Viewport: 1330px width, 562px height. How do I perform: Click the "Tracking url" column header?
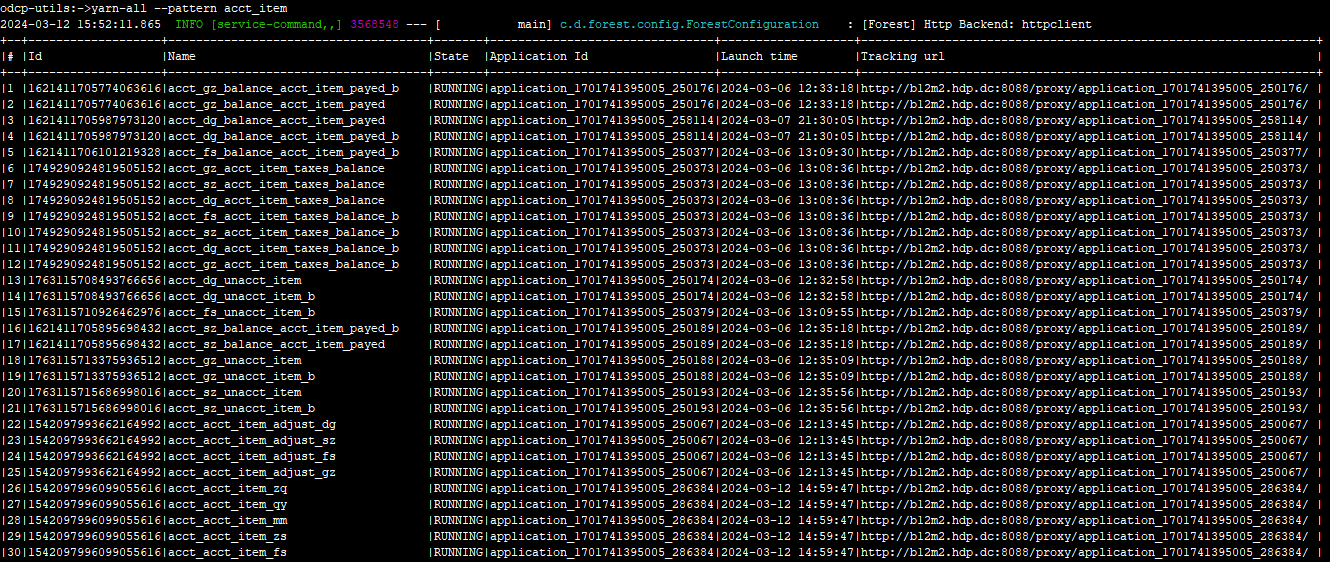(x=902, y=56)
